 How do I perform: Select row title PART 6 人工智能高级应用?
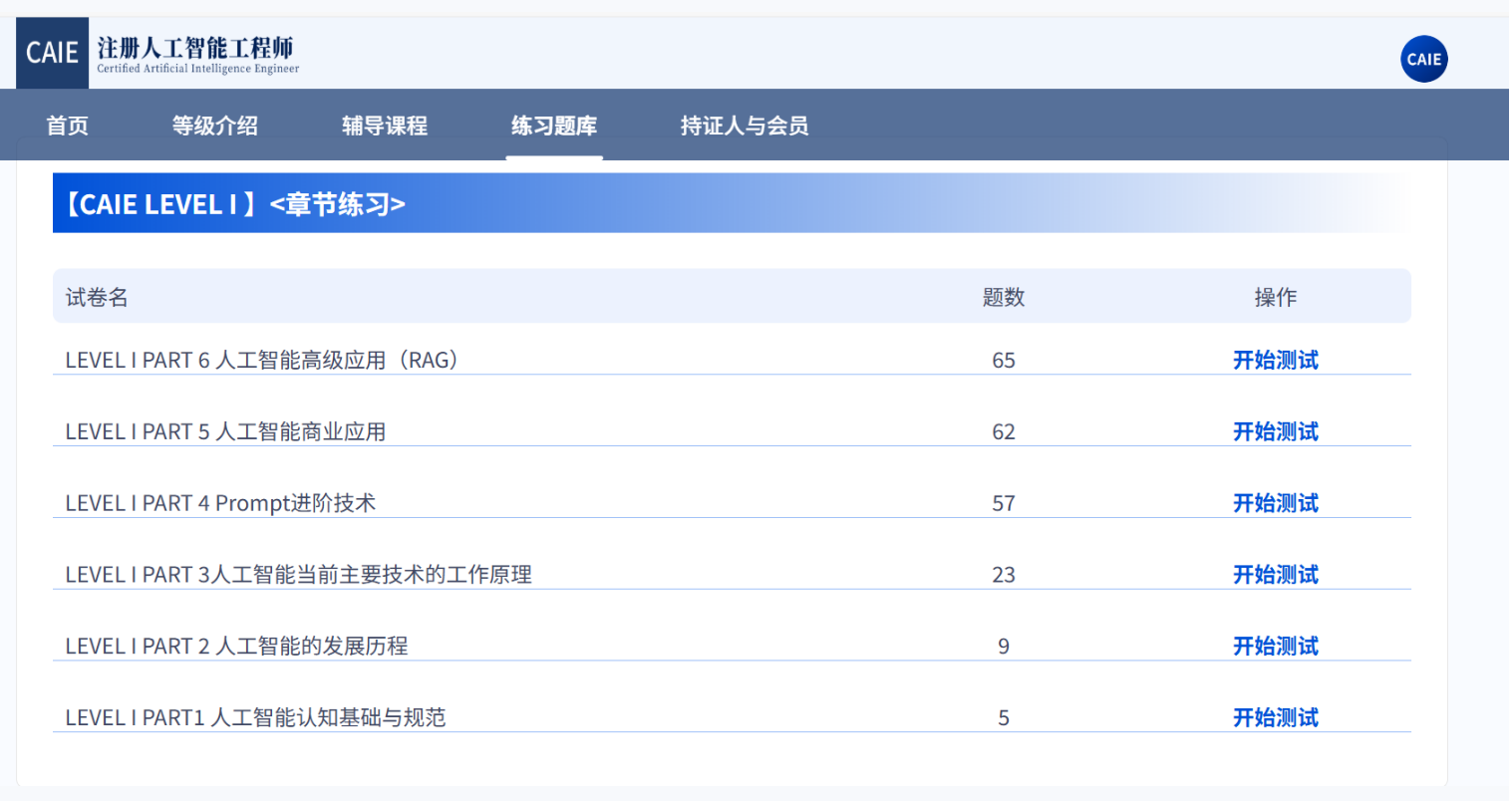(261, 360)
